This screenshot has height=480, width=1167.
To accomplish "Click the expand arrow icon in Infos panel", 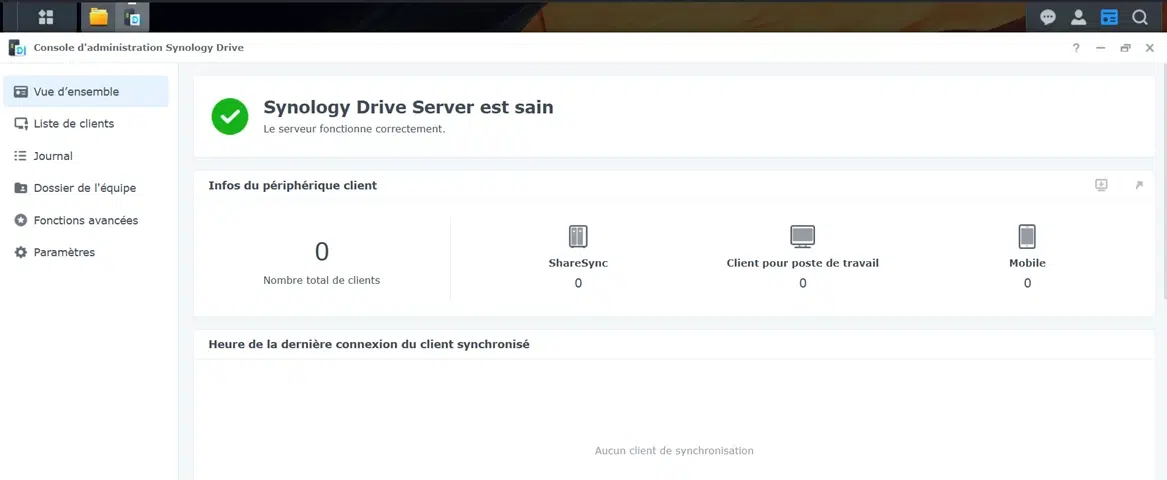I will (x=1139, y=185).
